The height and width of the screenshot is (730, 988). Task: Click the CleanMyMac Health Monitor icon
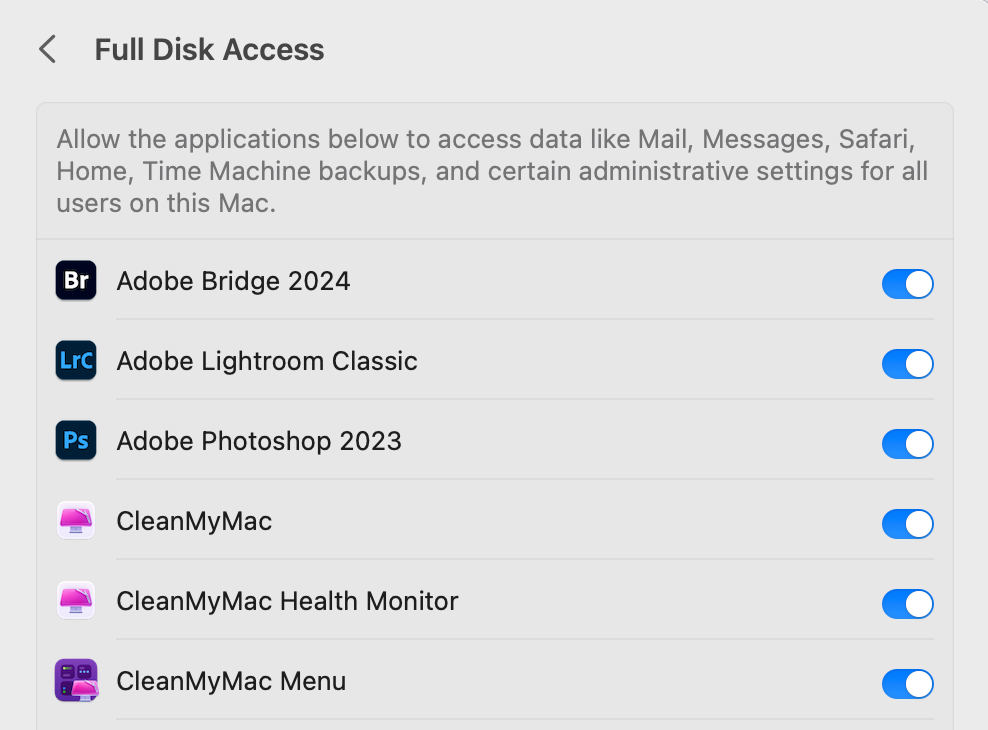pyautogui.click(x=76, y=601)
